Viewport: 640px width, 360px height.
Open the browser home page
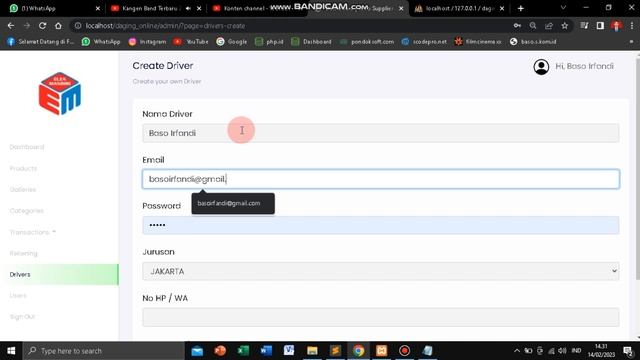(x=58, y=26)
